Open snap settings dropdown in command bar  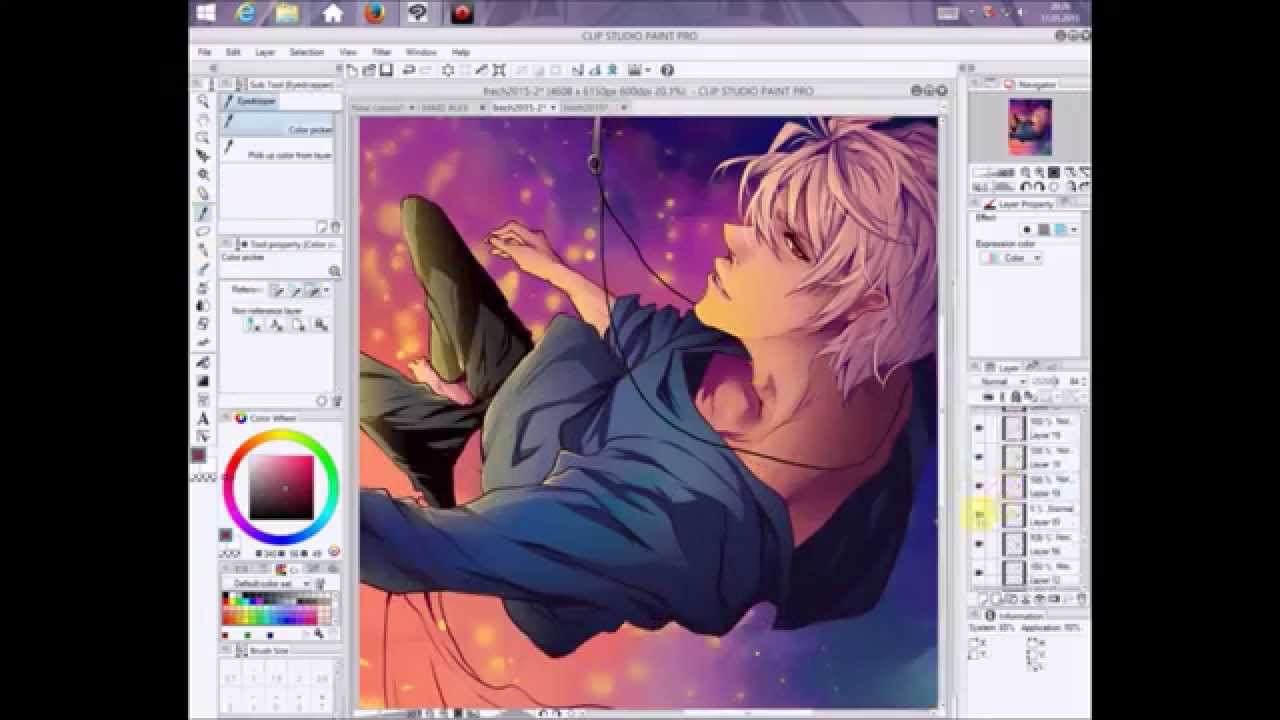click(x=648, y=70)
